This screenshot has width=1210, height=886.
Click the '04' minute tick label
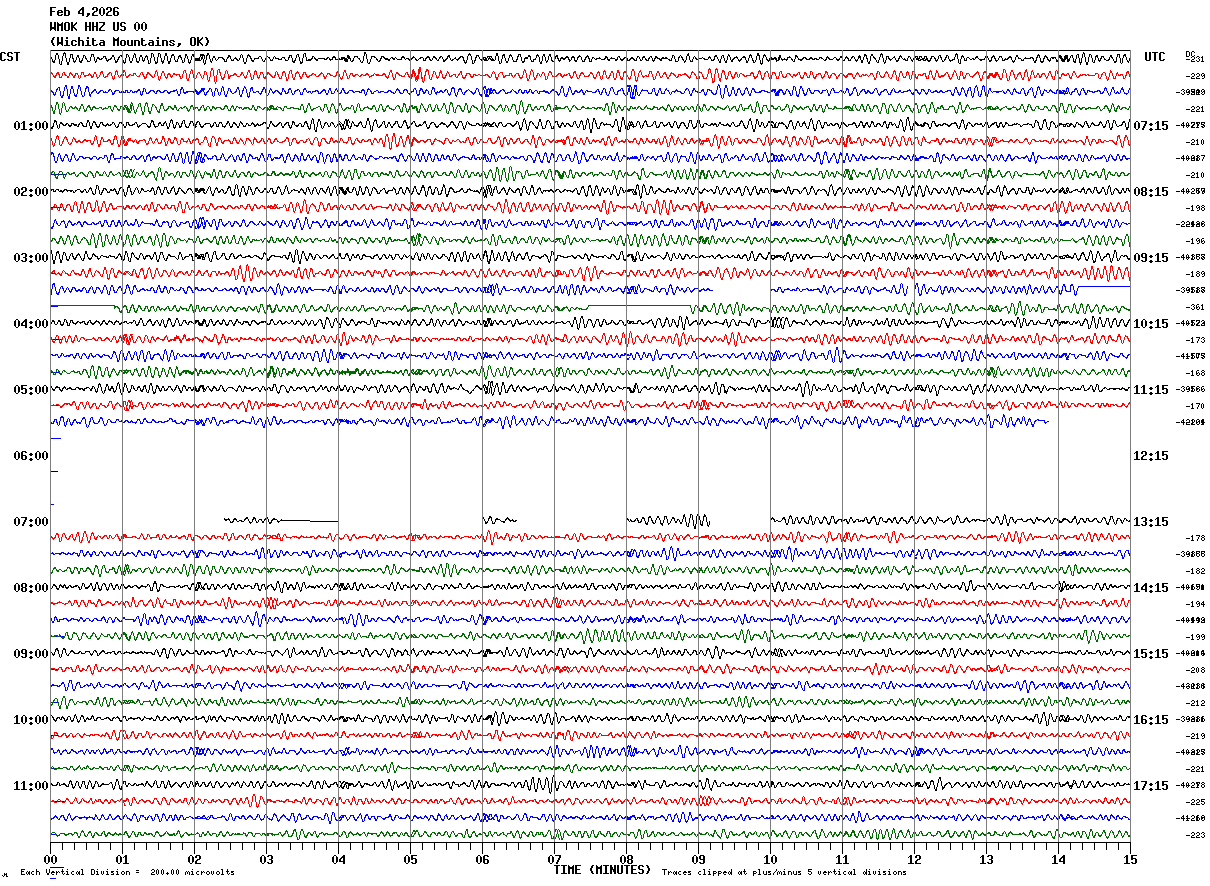(x=338, y=859)
